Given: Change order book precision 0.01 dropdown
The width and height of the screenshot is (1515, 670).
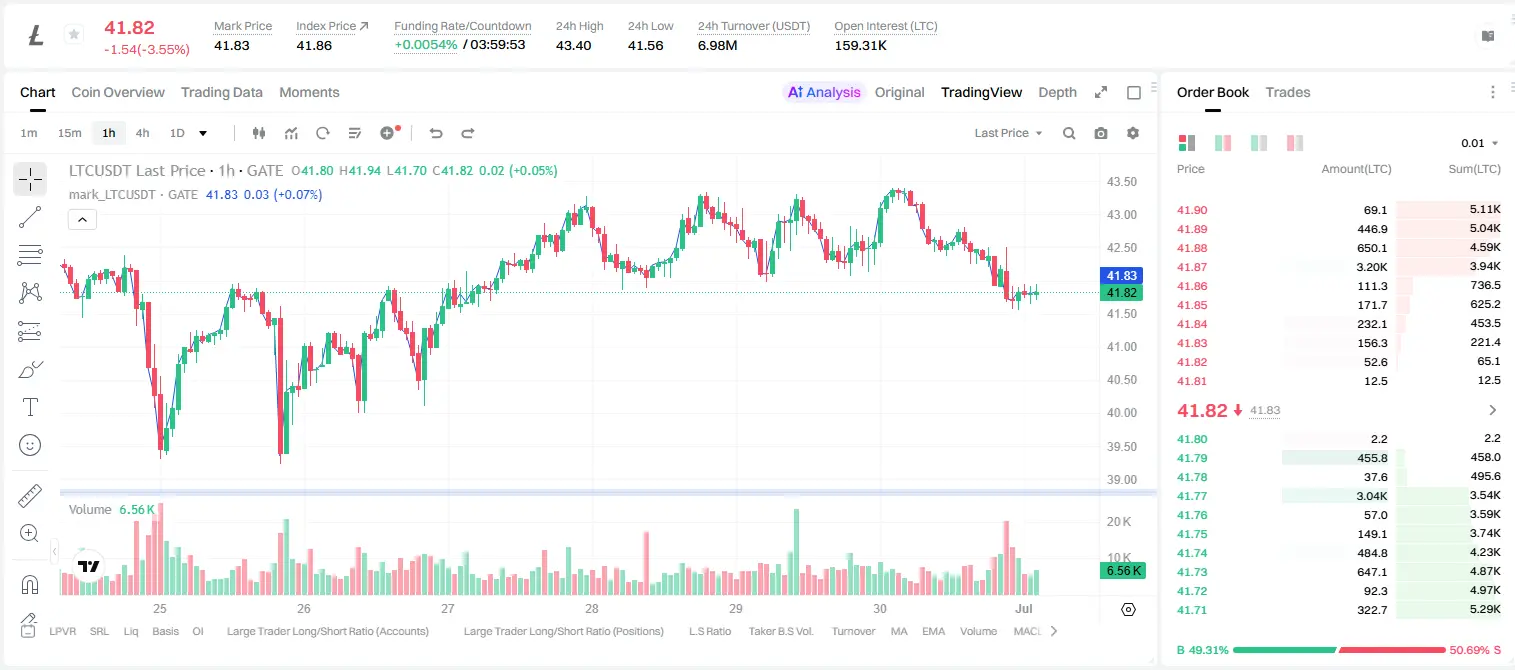Looking at the screenshot, I should (x=1480, y=143).
